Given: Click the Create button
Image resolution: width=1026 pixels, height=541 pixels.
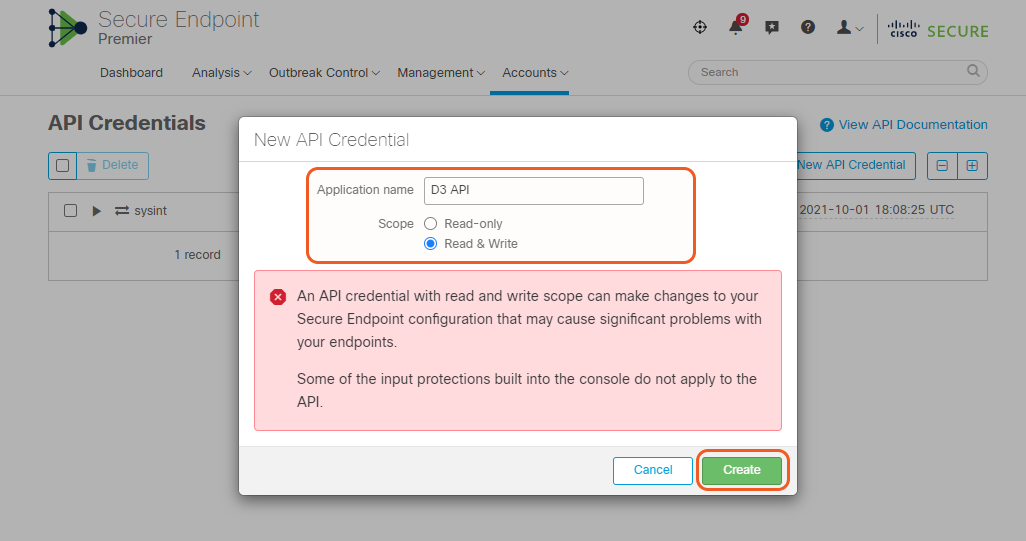Looking at the screenshot, I should [x=742, y=470].
